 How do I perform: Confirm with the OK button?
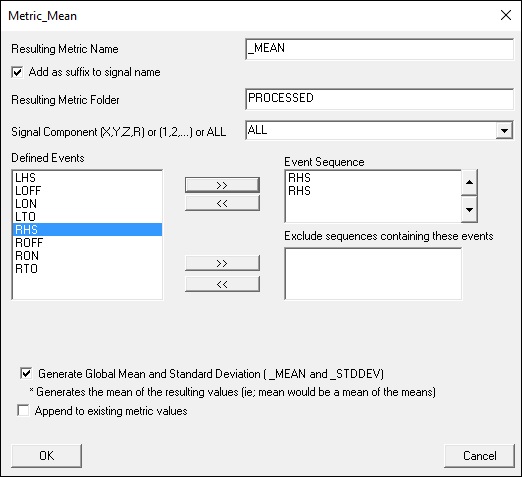(46, 456)
